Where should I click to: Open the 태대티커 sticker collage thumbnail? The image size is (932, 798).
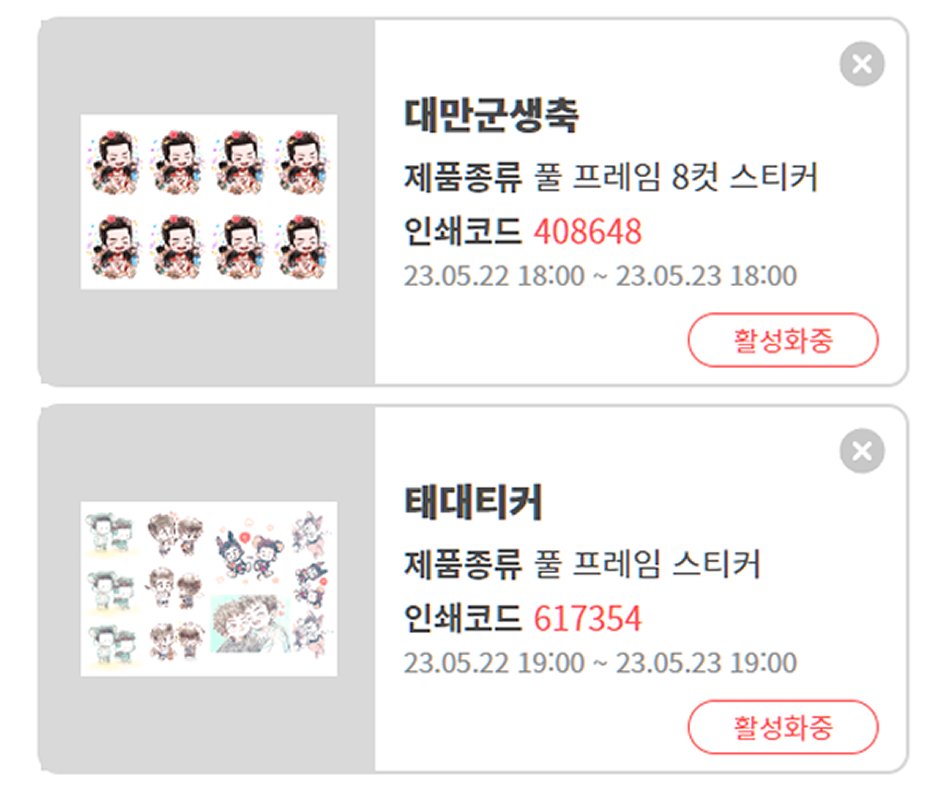pyautogui.click(x=209, y=589)
